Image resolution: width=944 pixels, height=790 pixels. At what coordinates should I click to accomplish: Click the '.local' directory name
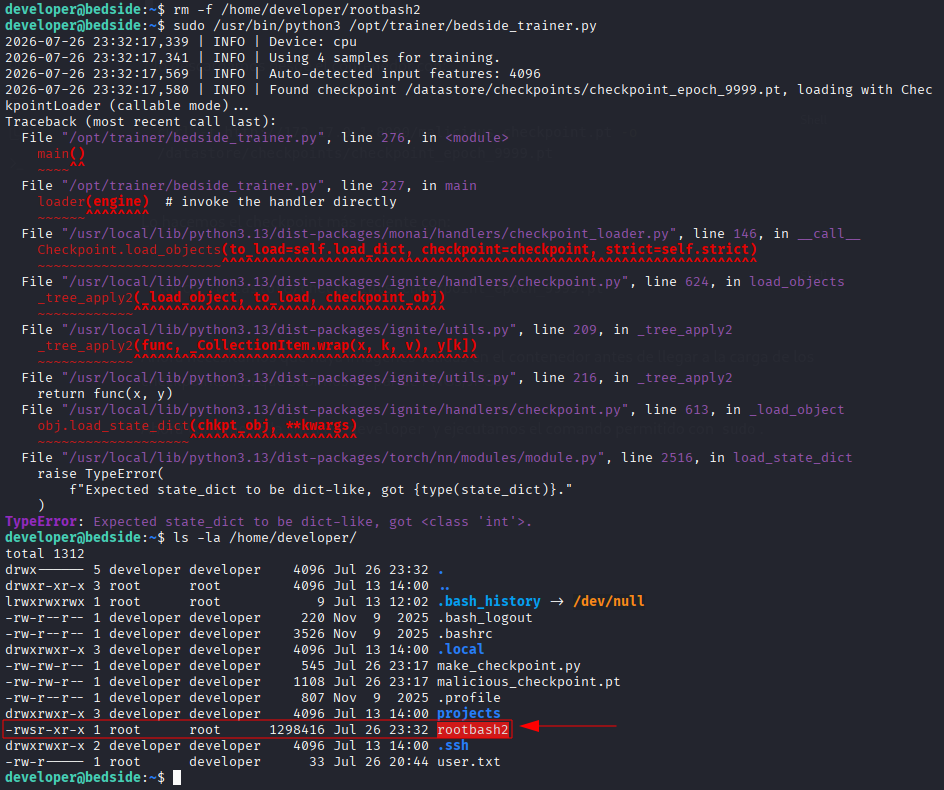[461, 650]
